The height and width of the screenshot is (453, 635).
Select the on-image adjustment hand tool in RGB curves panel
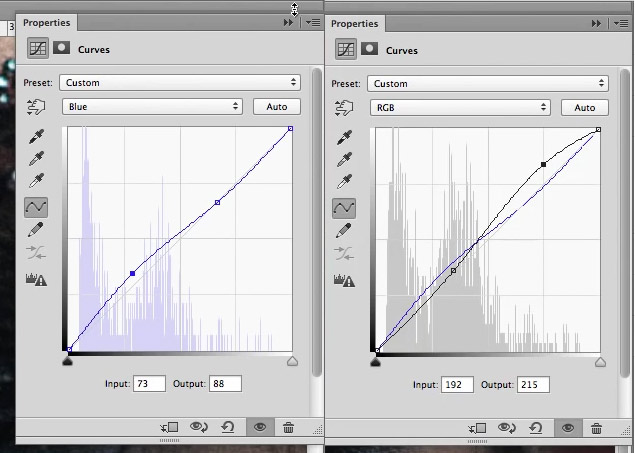(344, 108)
